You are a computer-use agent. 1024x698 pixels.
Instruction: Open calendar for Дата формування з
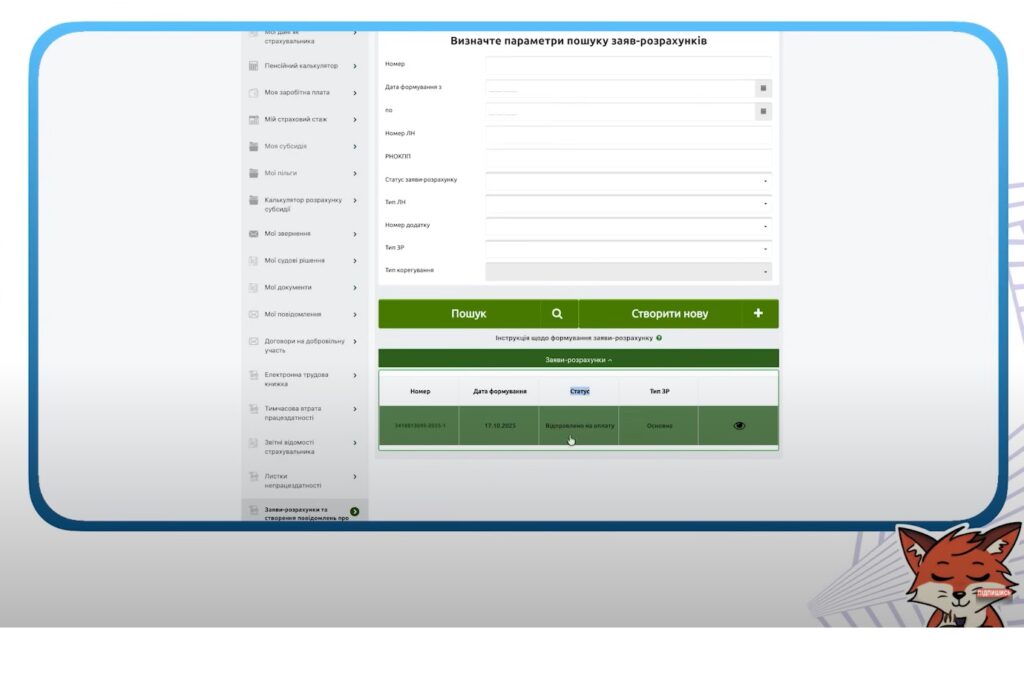tap(763, 88)
